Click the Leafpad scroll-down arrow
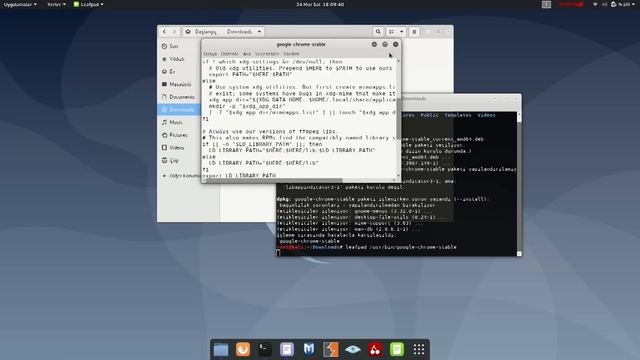 (x=398, y=176)
